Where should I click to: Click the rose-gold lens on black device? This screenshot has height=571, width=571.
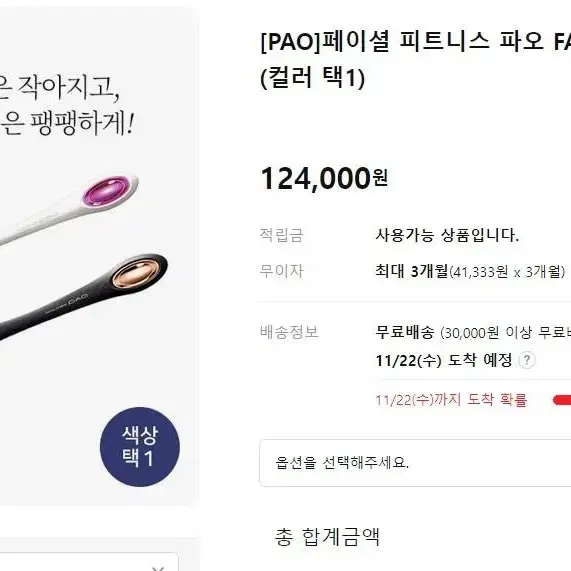(x=135, y=273)
